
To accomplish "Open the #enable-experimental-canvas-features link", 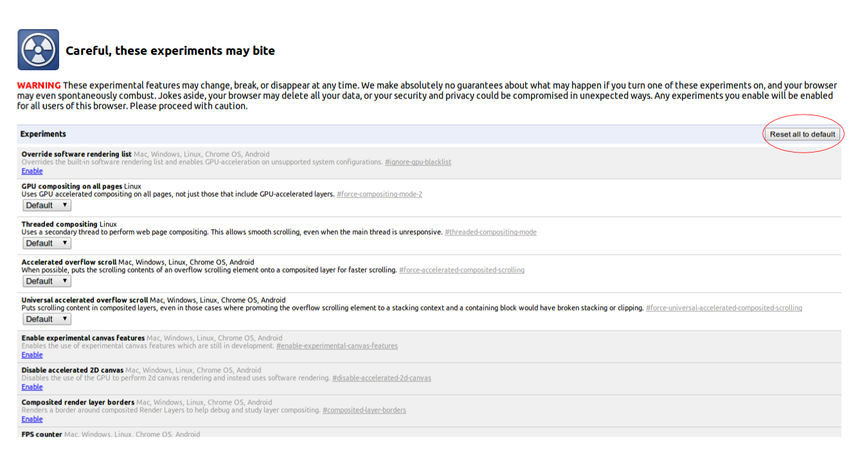I will click(x=336, y=346).
